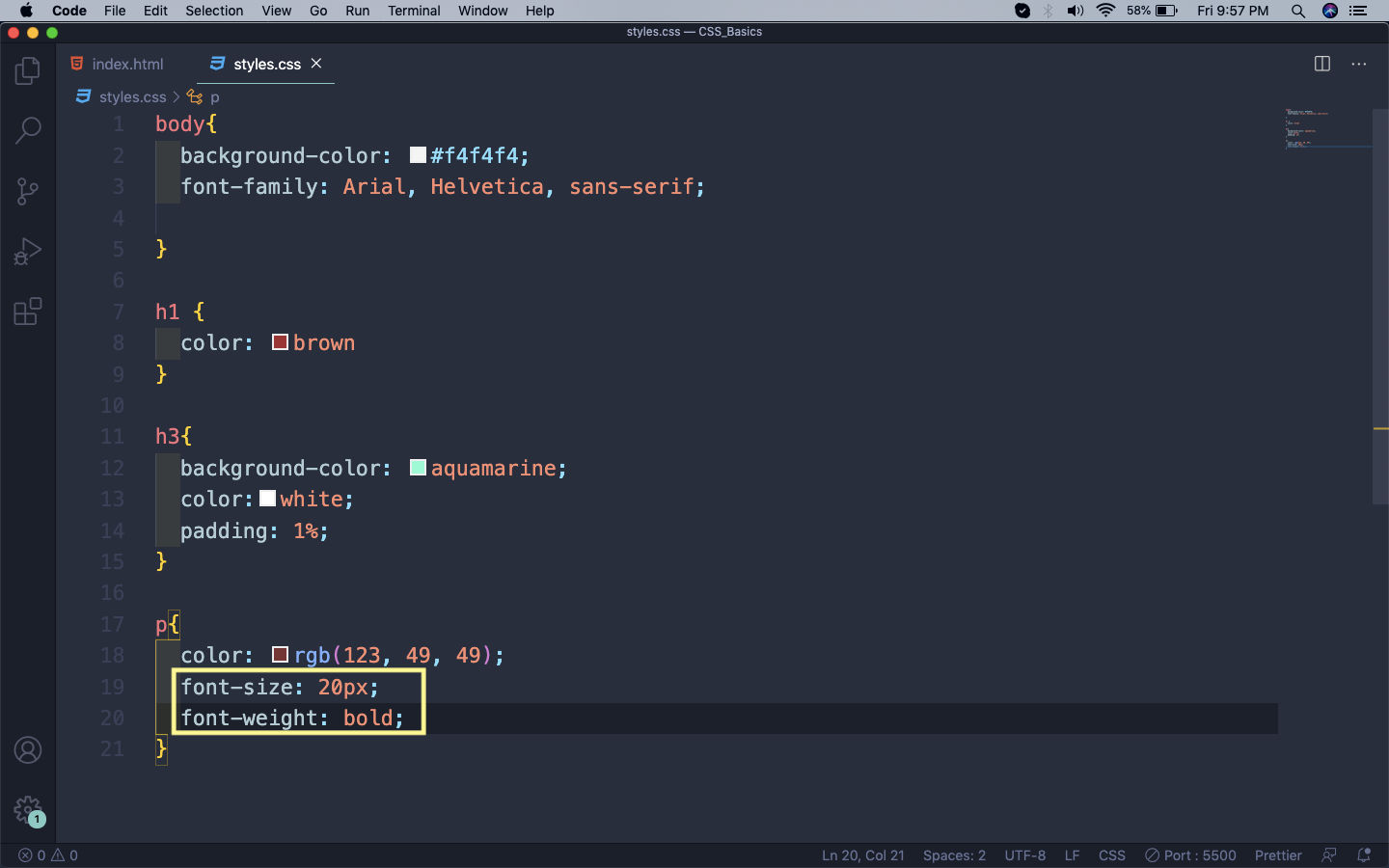Click the h1 selector on line 7
This screenshot has width=1389, height=868.
coord(167,312)
